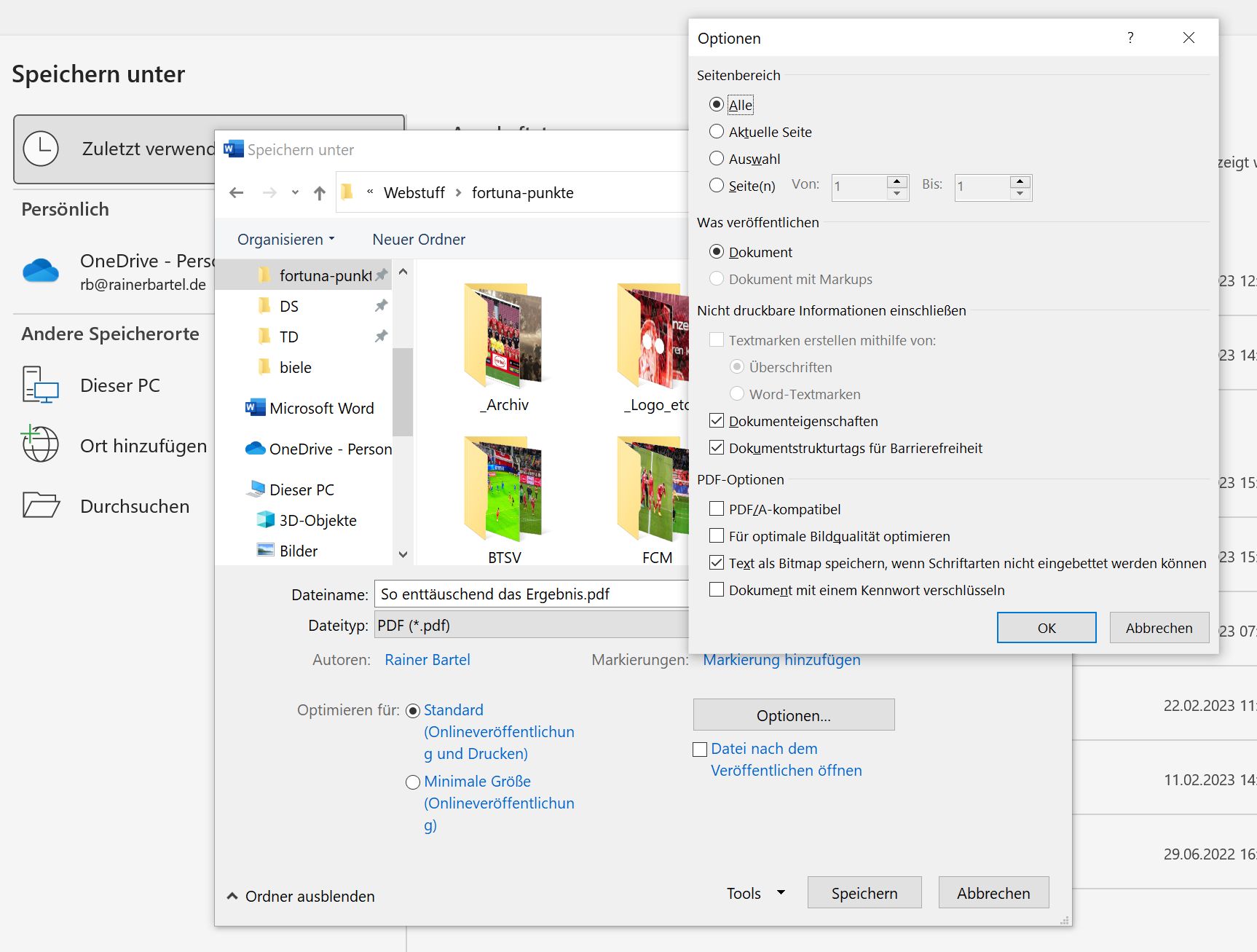Click the Word icon in dialog title bar
Image resolution: width=1257 pixels, height=952 pixels.
233,149
